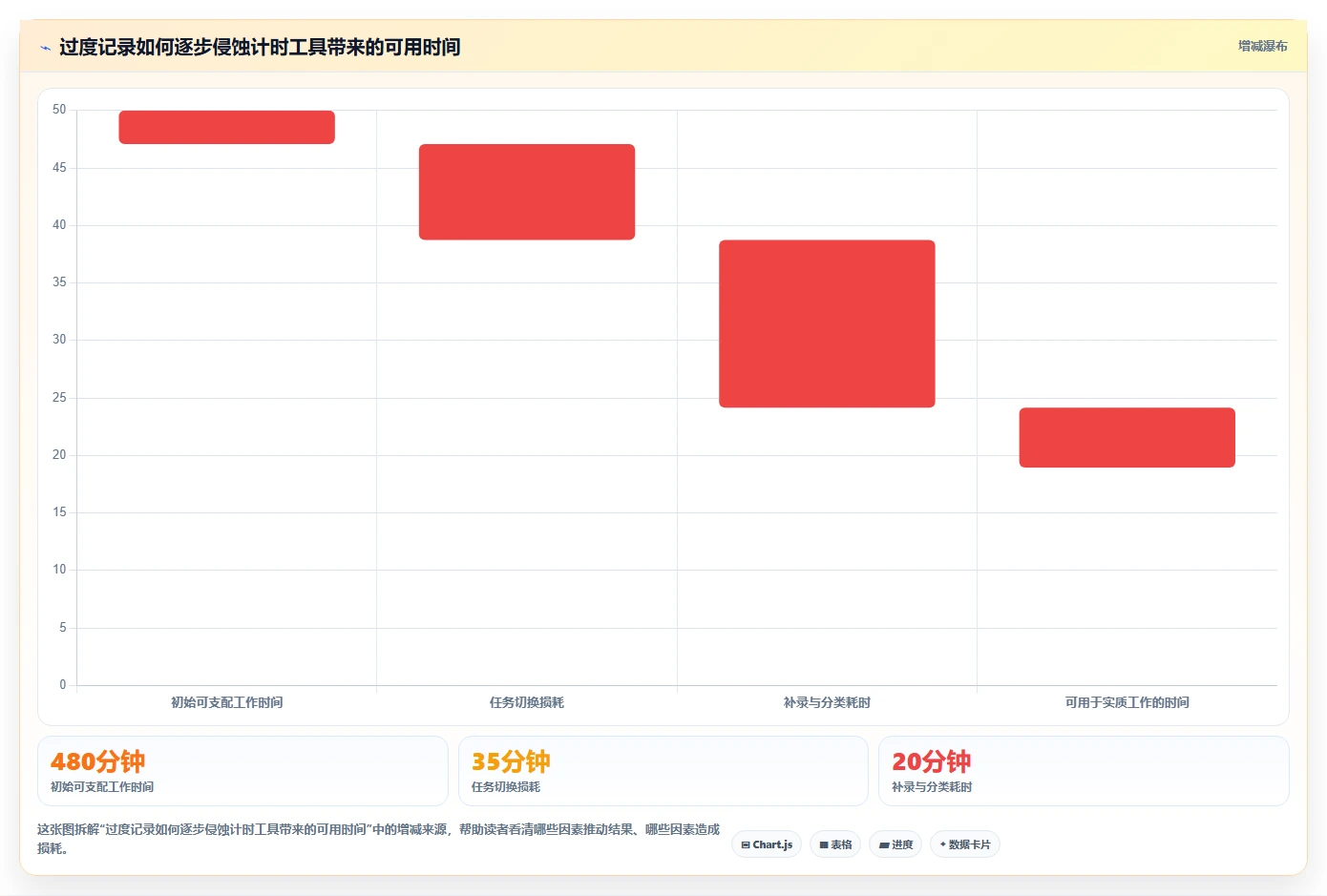Click the x-axis label 任务切换损耗
This screenshot has width=1327, height=896.
point(527,702)
